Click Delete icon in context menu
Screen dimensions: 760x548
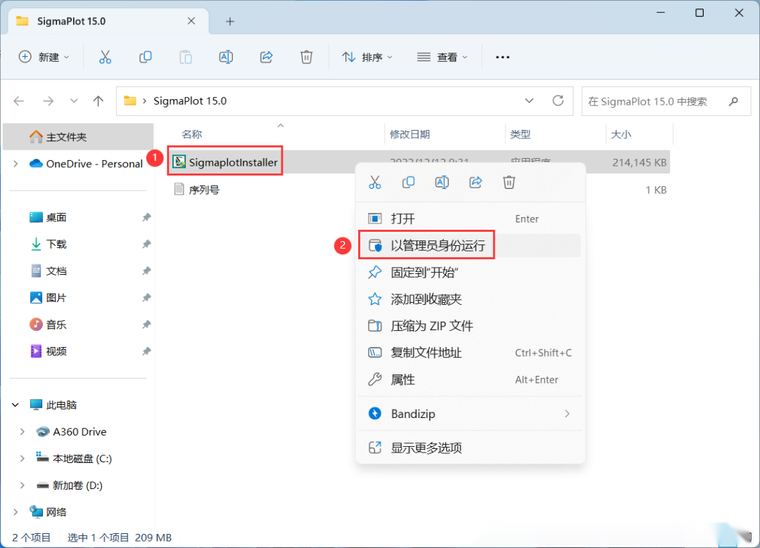pos(509,182)
